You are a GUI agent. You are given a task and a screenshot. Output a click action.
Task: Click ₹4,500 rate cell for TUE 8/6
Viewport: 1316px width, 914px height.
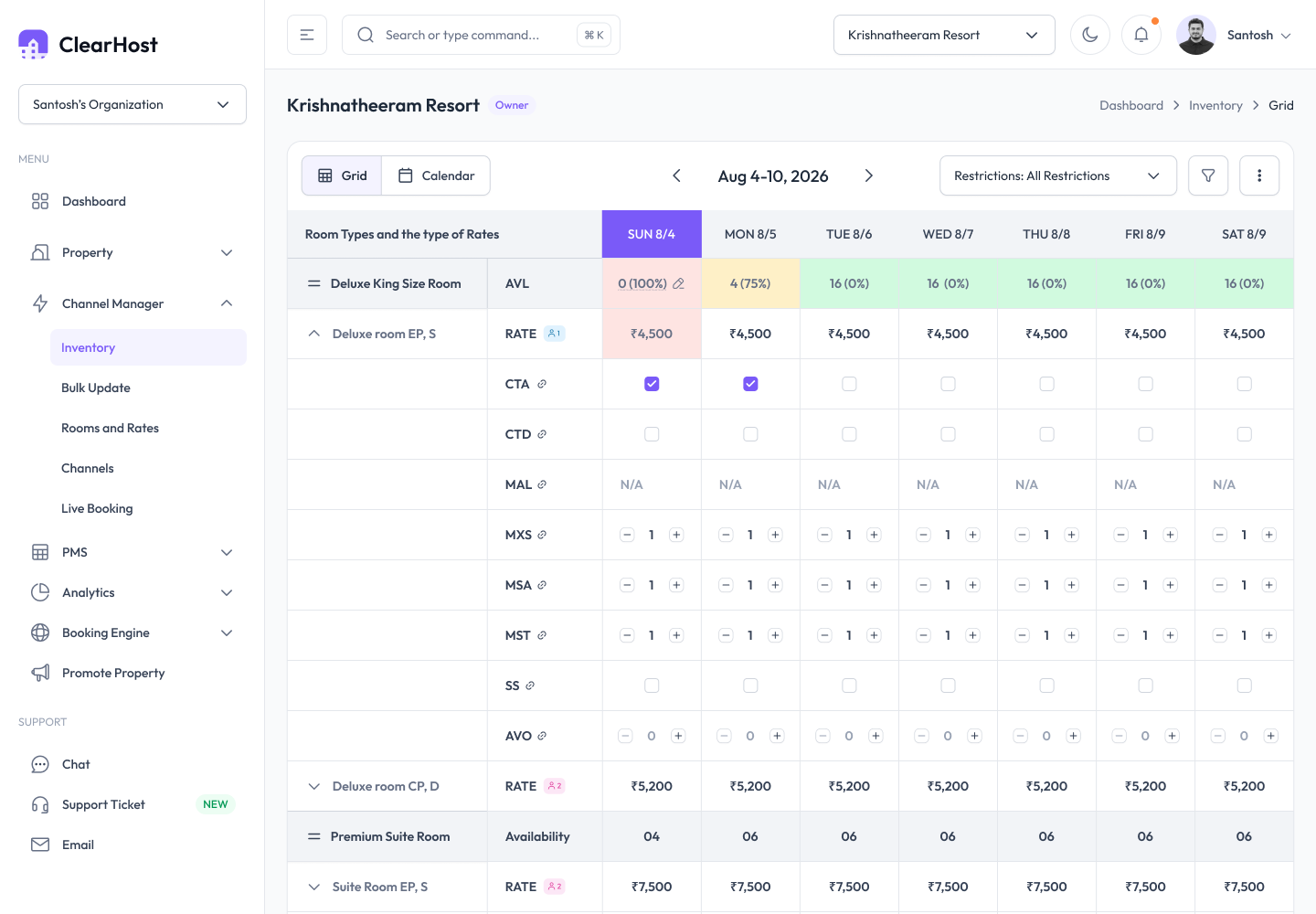(849, 334)
